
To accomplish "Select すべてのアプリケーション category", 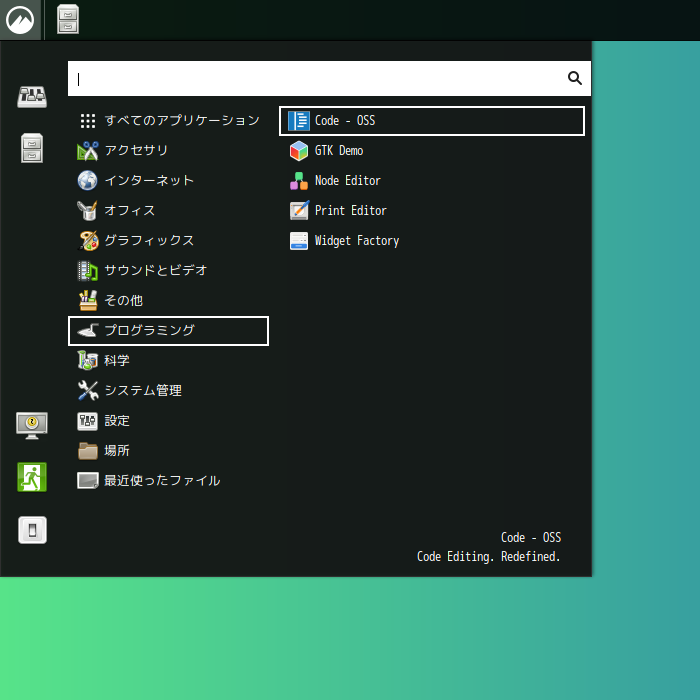I will point(168,121).
